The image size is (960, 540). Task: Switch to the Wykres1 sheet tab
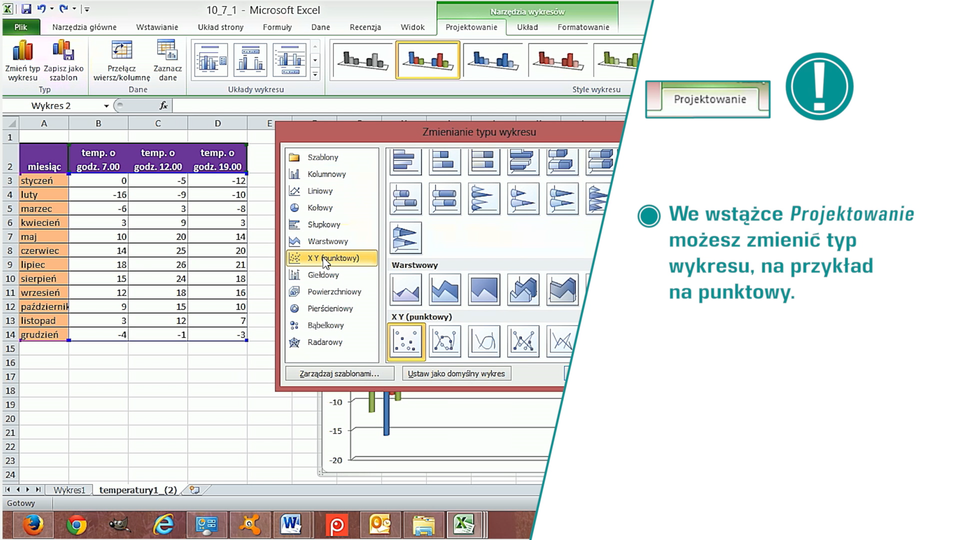(x=70, y=490)
